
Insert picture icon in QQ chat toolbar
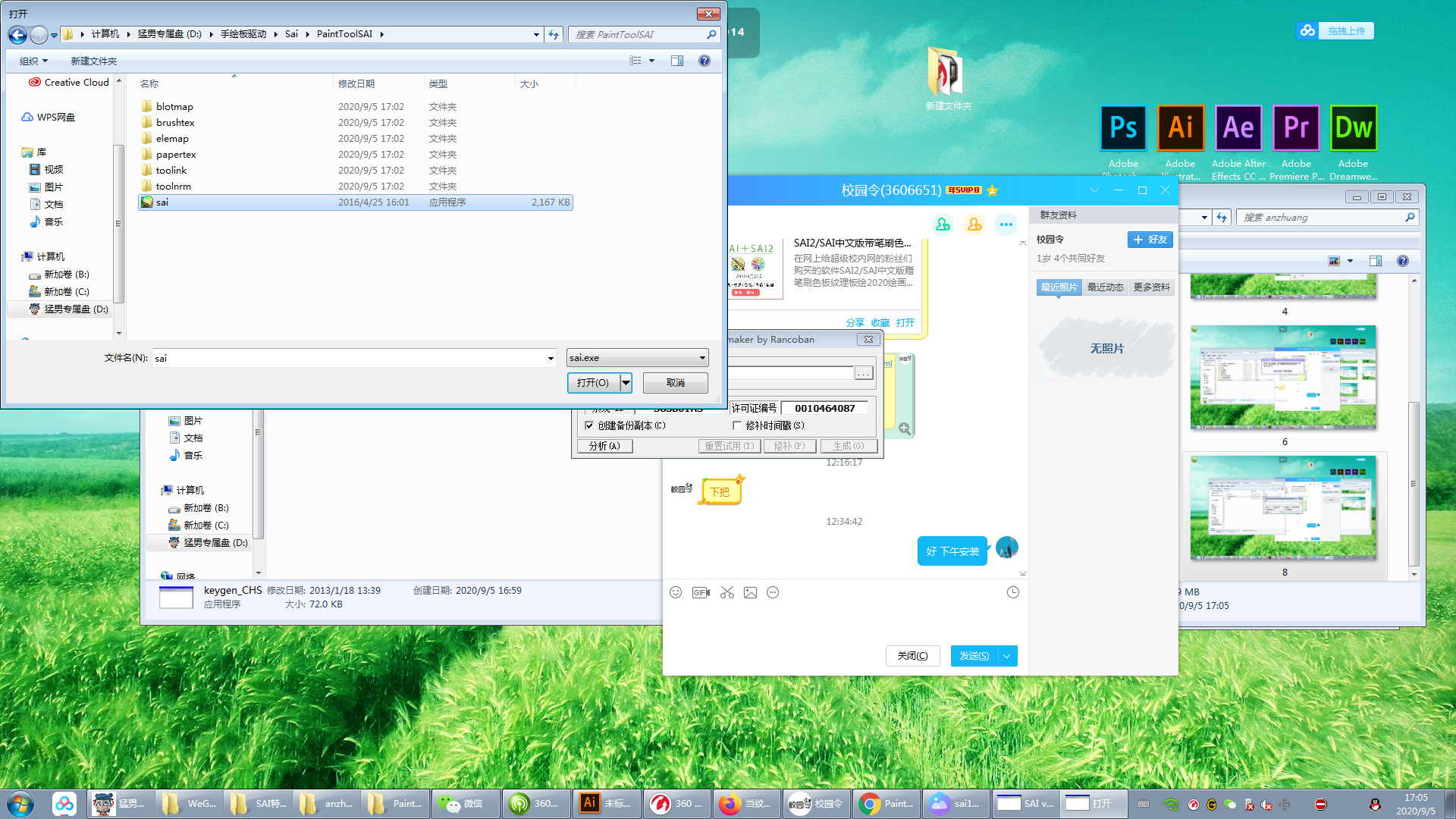click(750, 592)
